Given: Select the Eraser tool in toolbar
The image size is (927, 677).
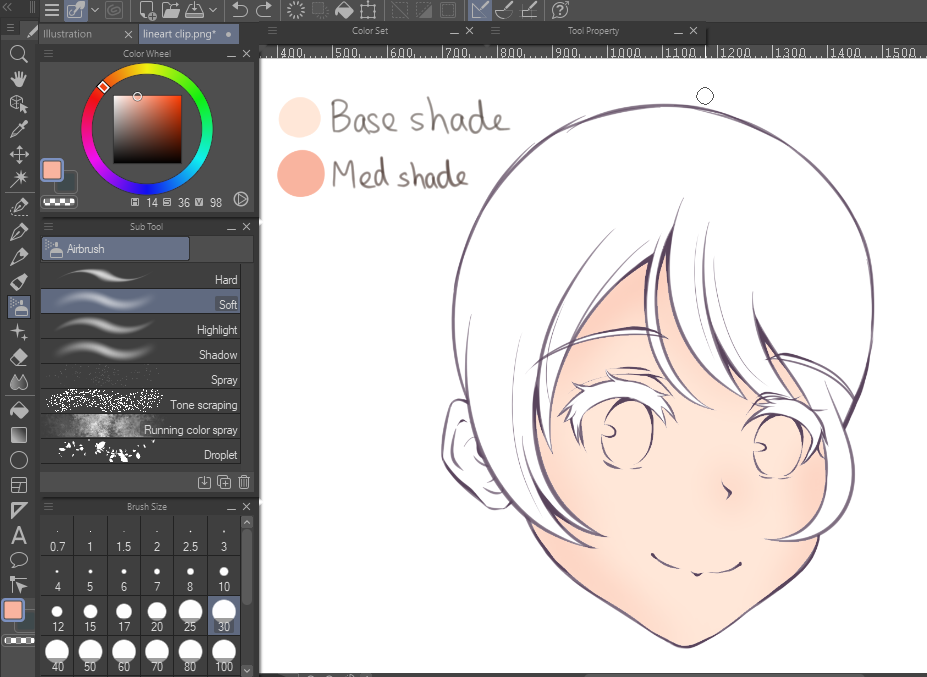Looking at the screenshot, I should 18,357.
